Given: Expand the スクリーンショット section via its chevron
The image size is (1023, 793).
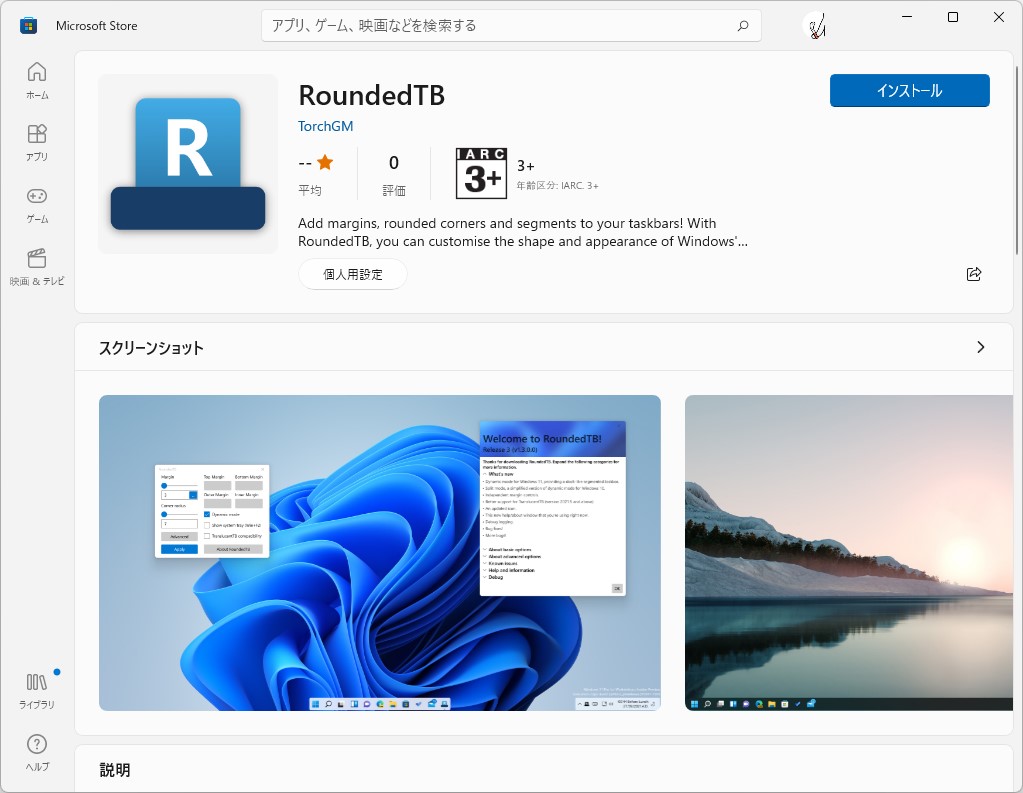Looking at the screenshot, I should click(x=981, y=346).
